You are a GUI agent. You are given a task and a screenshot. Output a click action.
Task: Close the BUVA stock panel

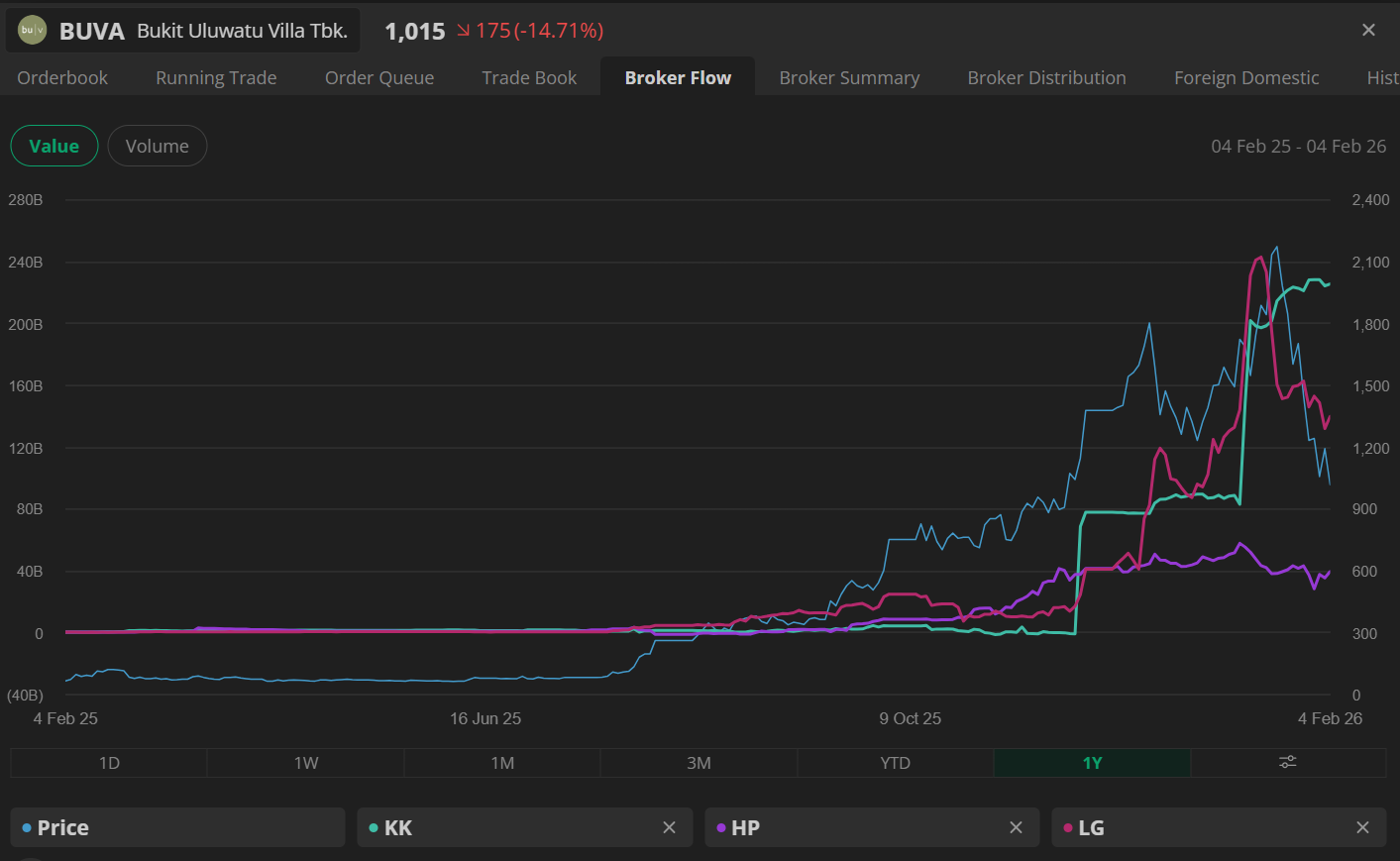tap(1368, 31)
